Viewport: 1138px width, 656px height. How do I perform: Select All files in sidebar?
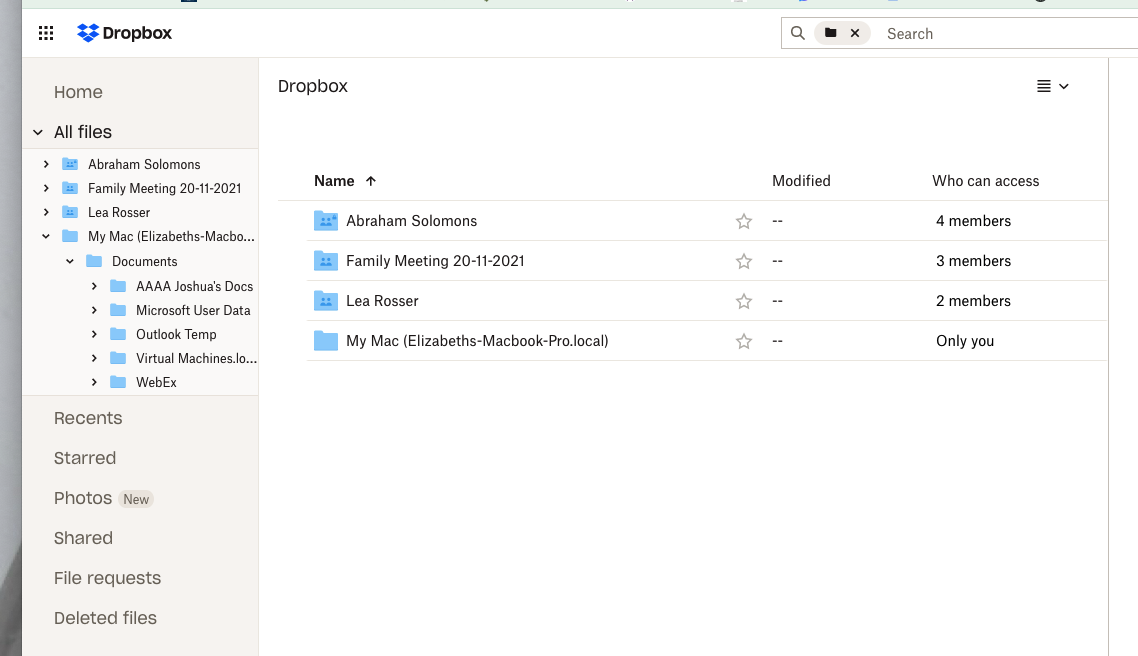coord(83,132)
